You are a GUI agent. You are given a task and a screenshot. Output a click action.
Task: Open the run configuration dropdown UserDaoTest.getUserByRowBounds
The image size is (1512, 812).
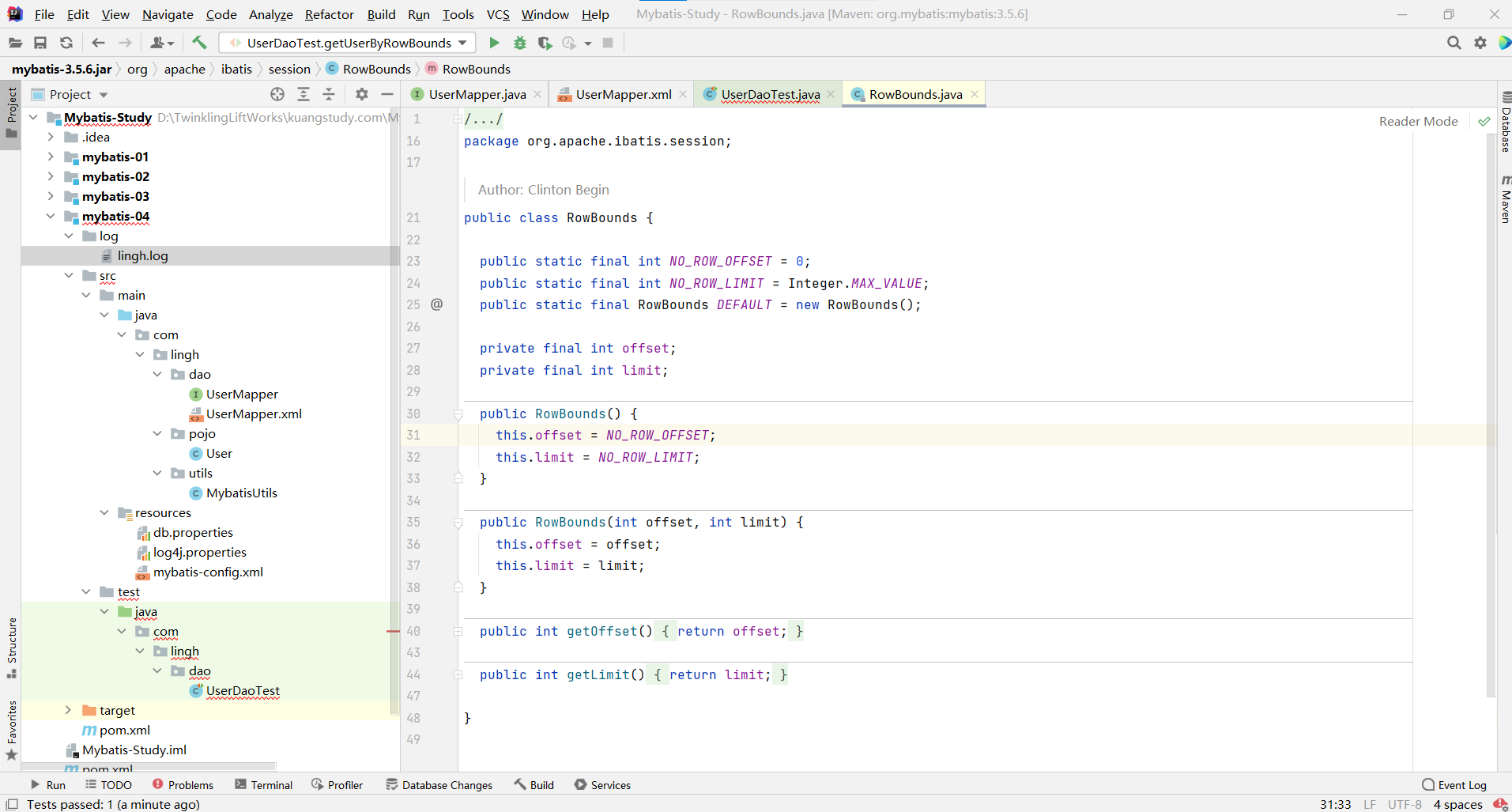click(348, 43)
